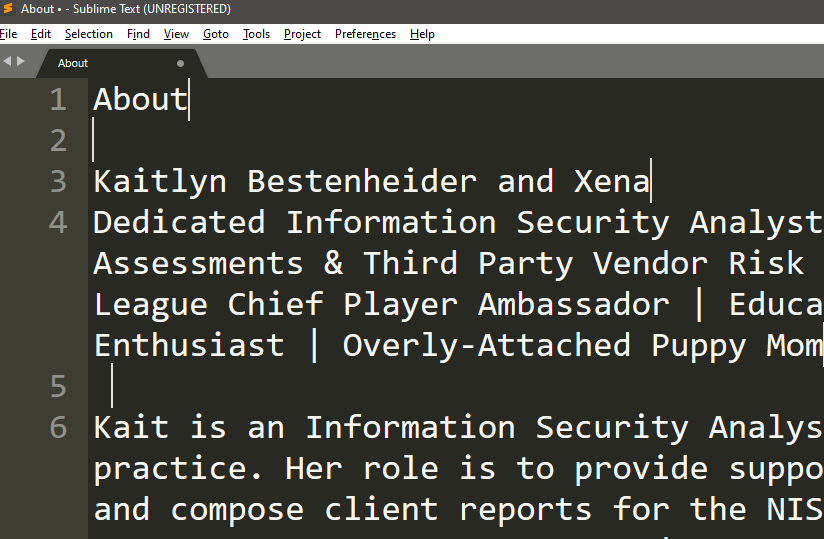This screenshot has height=539, width=824.
Task: Place cursor on empty line 2
Action: pyautogui.click(x=300, y=141)
